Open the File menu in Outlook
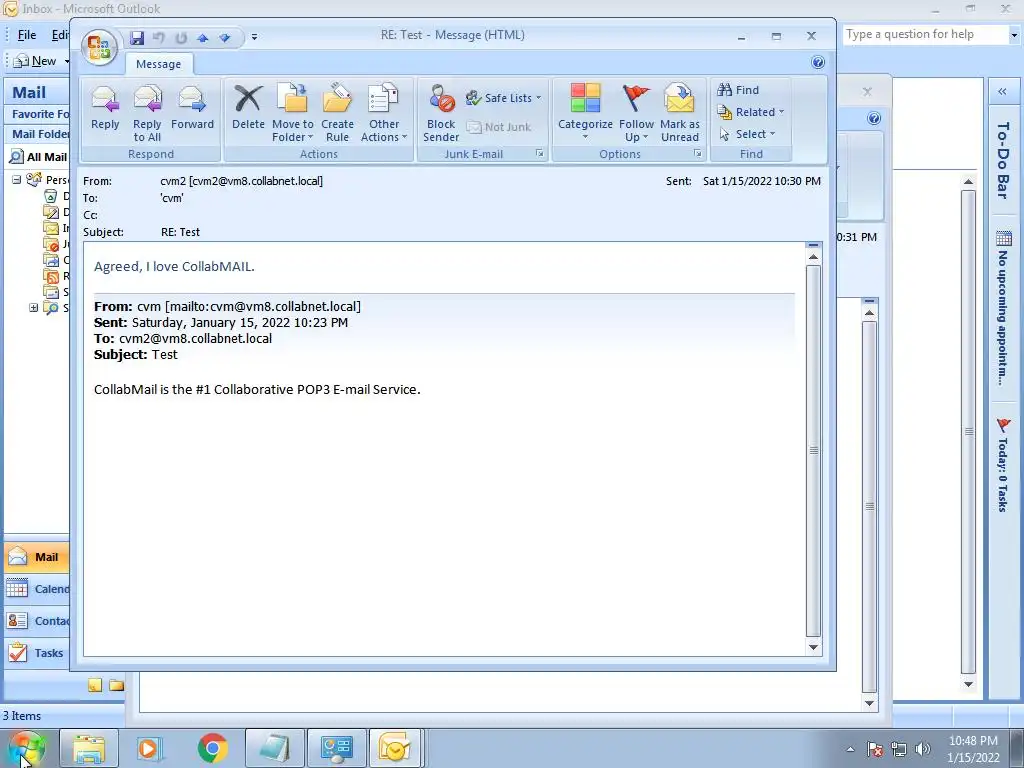The height and width of the screenshot is (768, 1024). [27, 35]
